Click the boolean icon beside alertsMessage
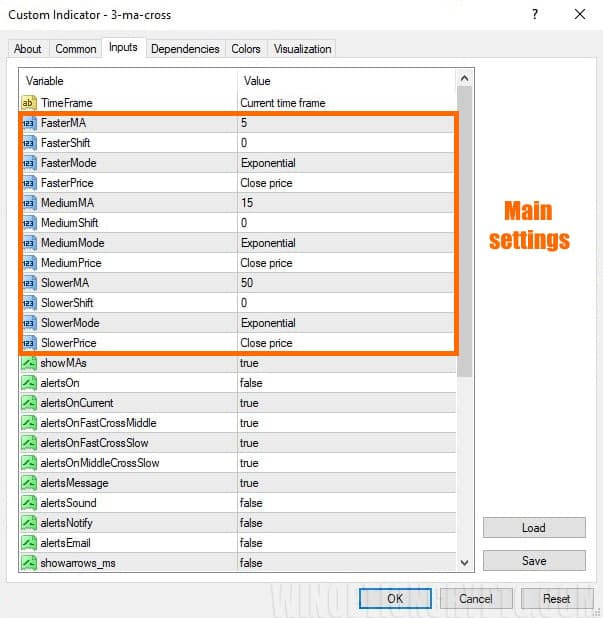Screen dimensions: 603x618 (29, 483)
